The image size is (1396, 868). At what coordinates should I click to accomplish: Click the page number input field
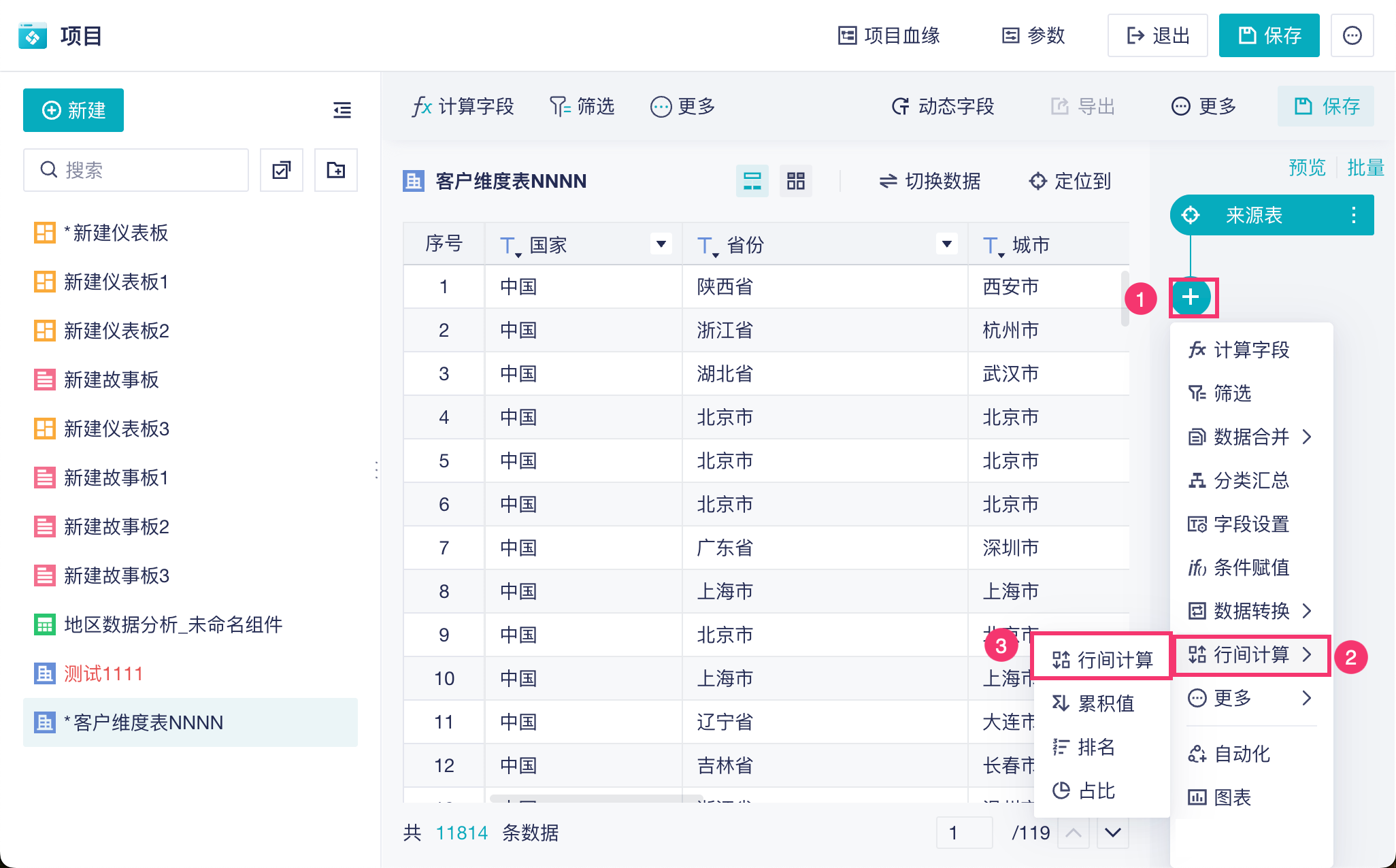pyautogui.click(x=963, y=833)
